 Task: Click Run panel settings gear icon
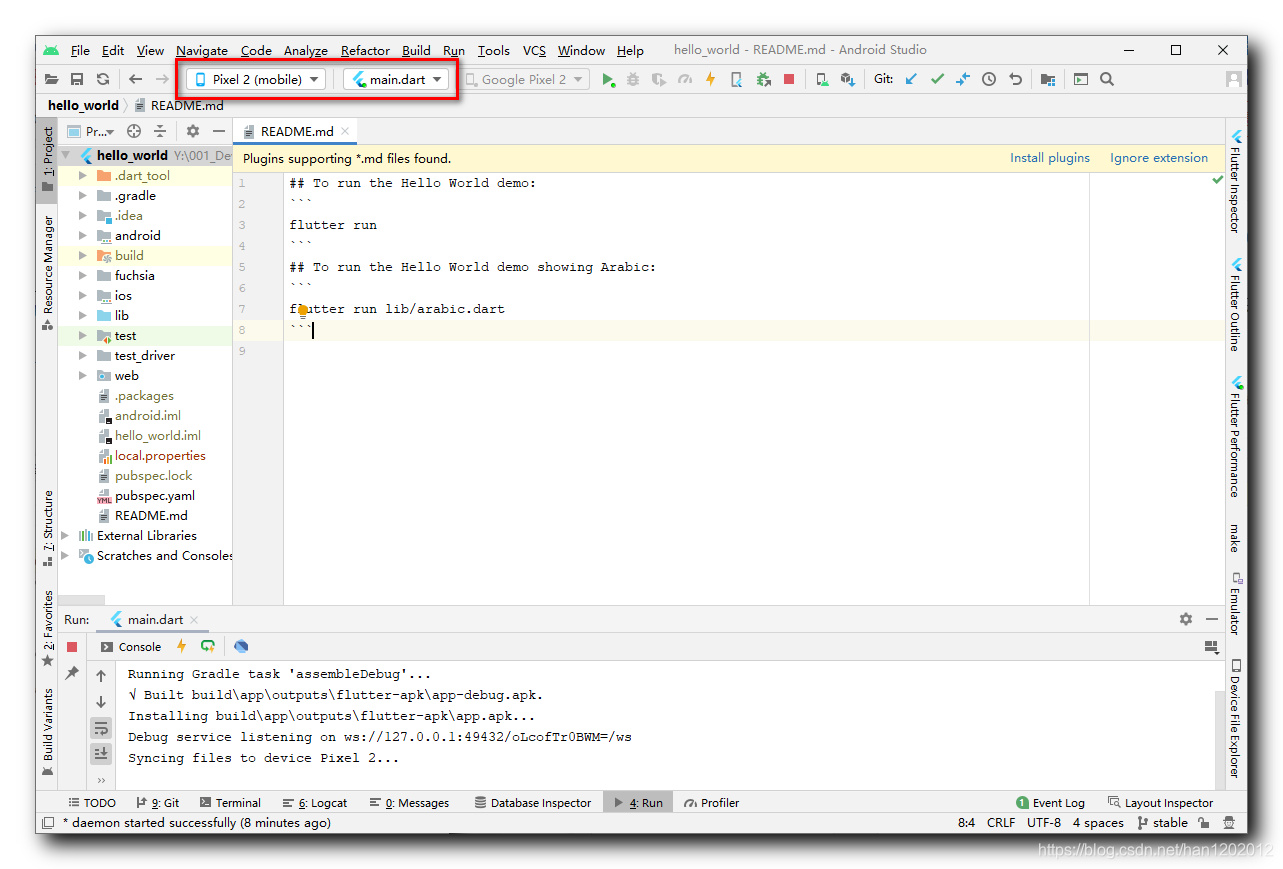click(x=1186, y=619)
